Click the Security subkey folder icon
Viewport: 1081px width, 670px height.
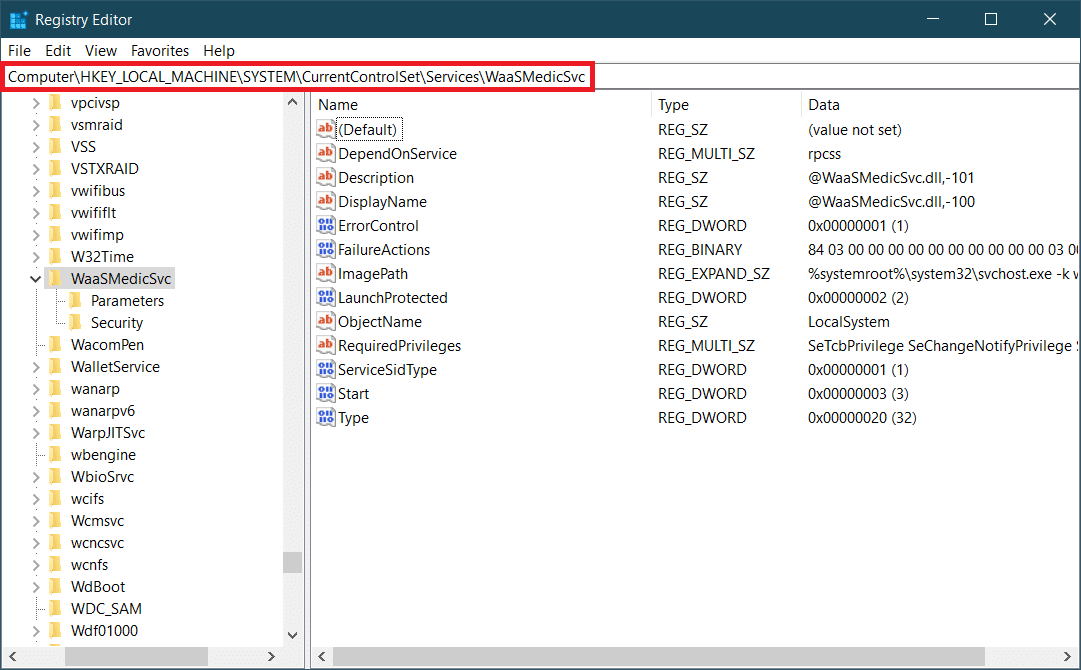[x=75, y=323]
